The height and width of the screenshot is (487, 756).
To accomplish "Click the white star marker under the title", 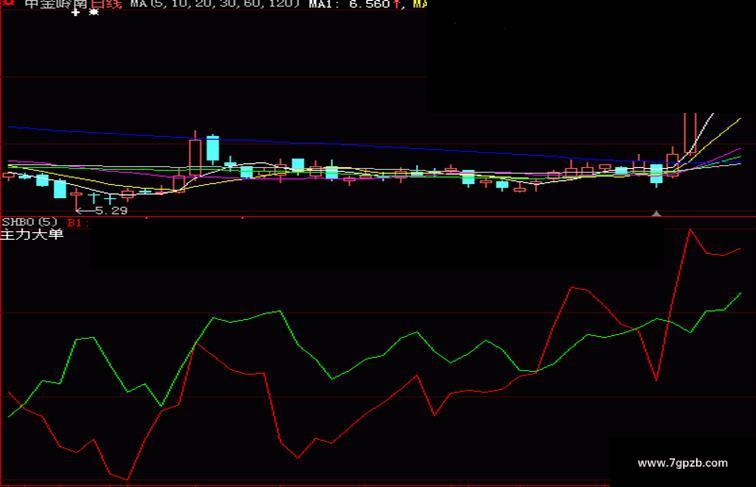I will point(94,12).
